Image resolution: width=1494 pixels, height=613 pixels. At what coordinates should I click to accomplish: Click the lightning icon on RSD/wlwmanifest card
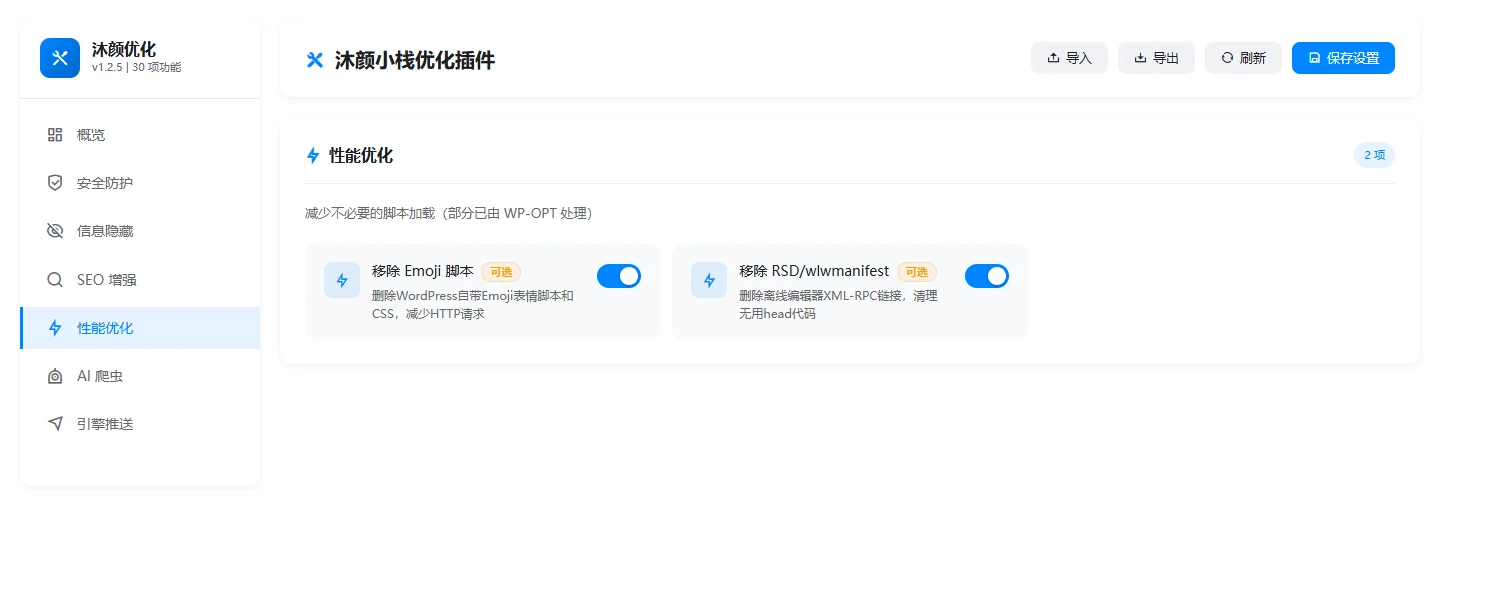click(x=709, y=280)
